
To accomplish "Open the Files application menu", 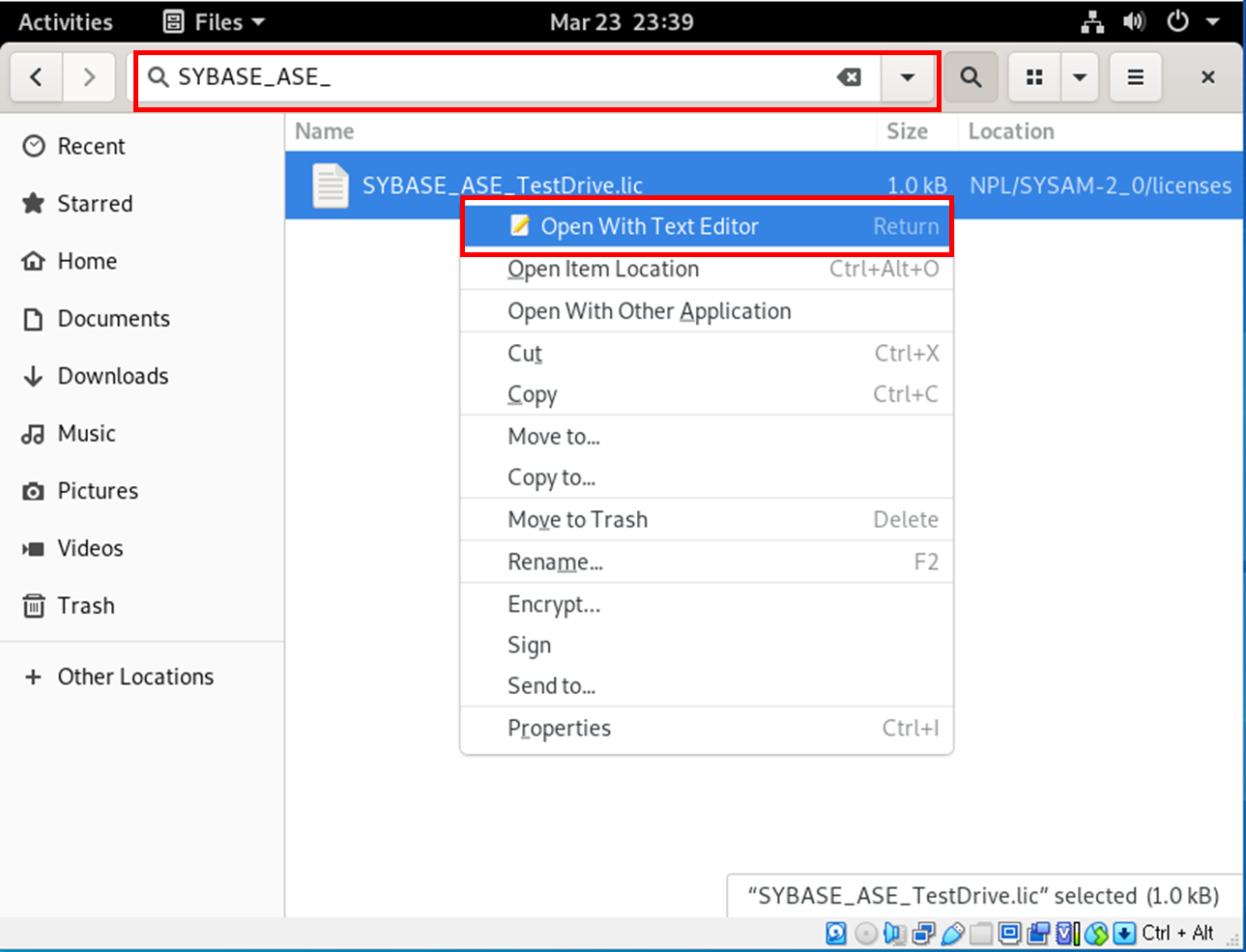I will click(x=215, y=21).
